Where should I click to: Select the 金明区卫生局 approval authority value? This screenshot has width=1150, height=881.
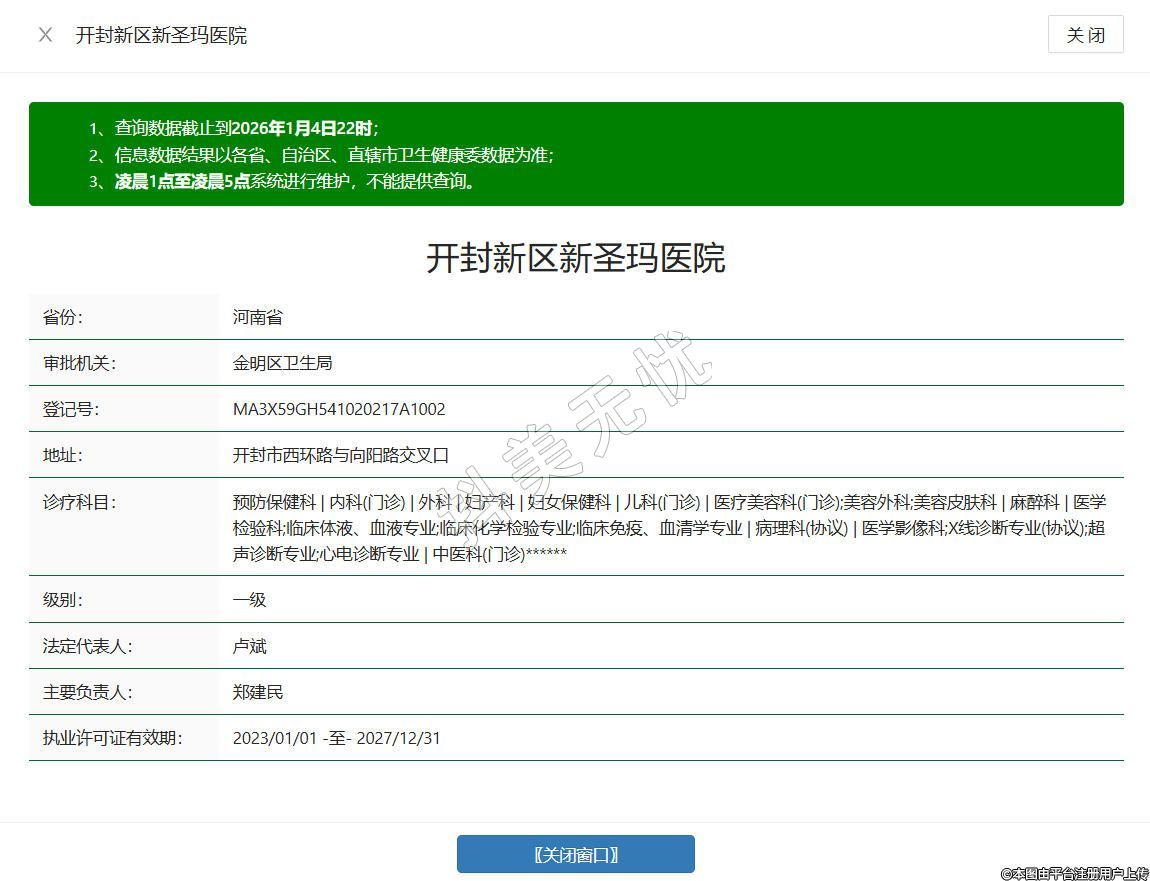282,363
